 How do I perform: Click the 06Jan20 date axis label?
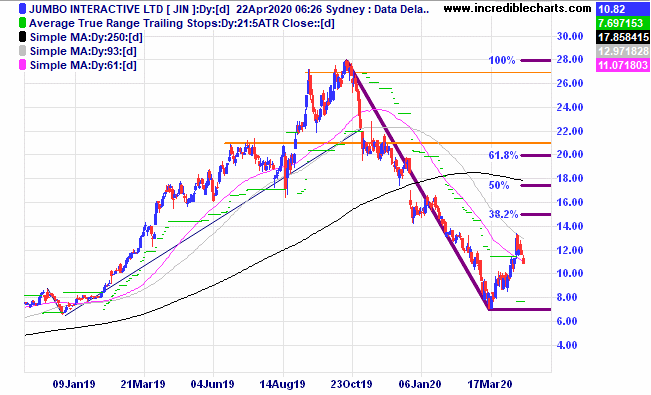tap(420, 384)
